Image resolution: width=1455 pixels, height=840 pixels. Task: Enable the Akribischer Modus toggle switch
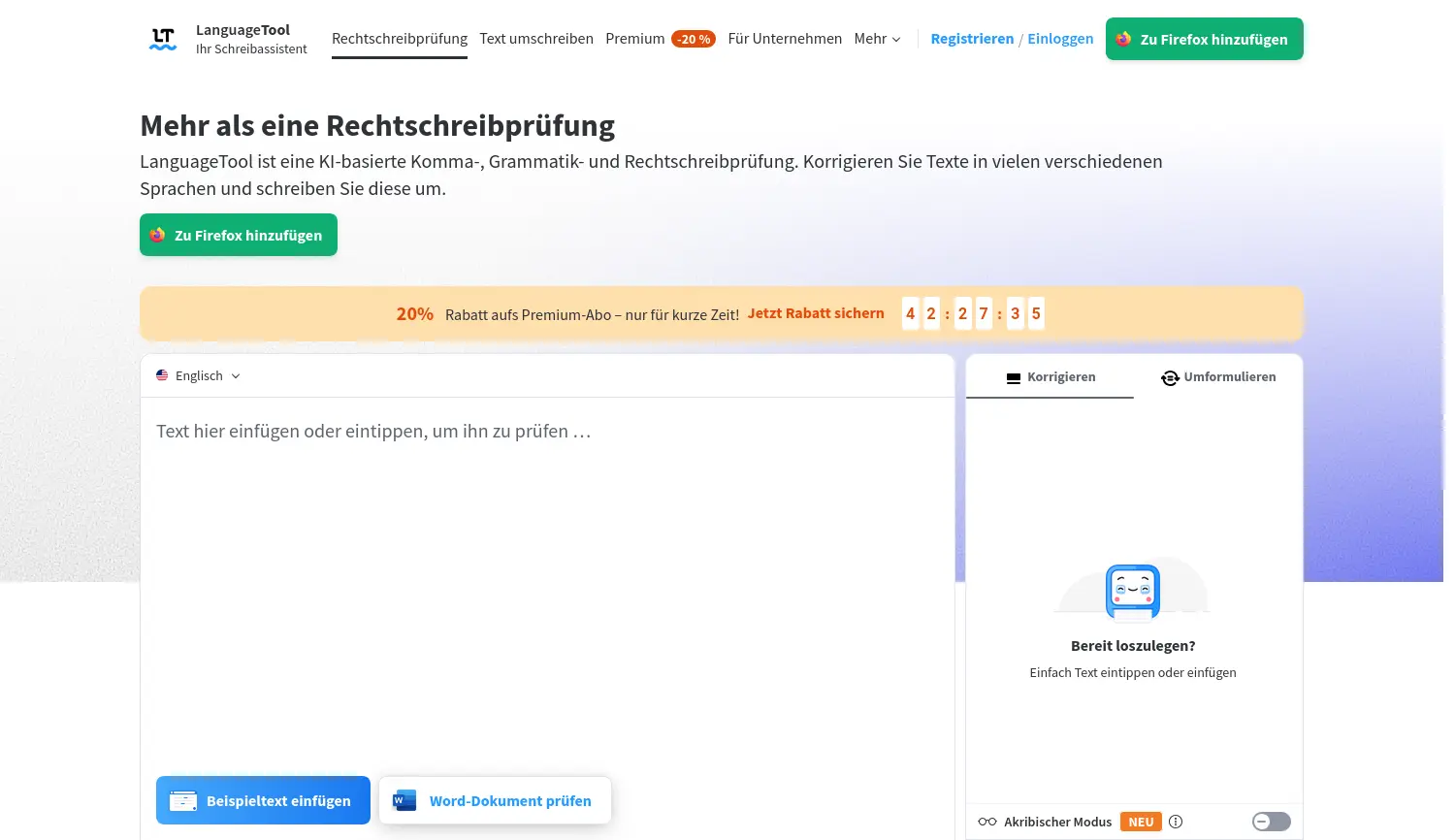coord(1271,822)
